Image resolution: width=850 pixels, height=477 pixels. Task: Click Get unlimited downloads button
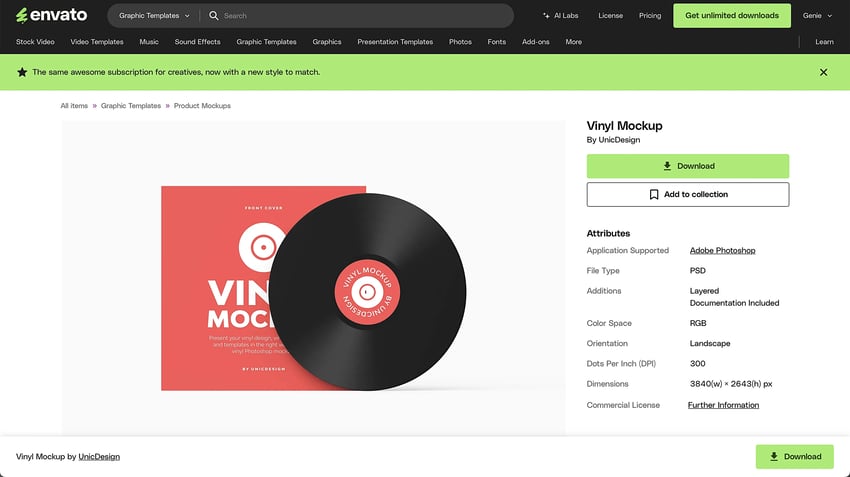point(732,16)
